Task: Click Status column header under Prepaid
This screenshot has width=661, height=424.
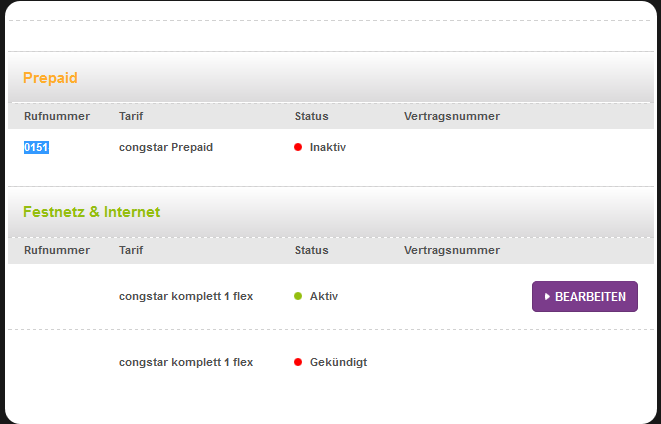Action: (x=312, y=116)
